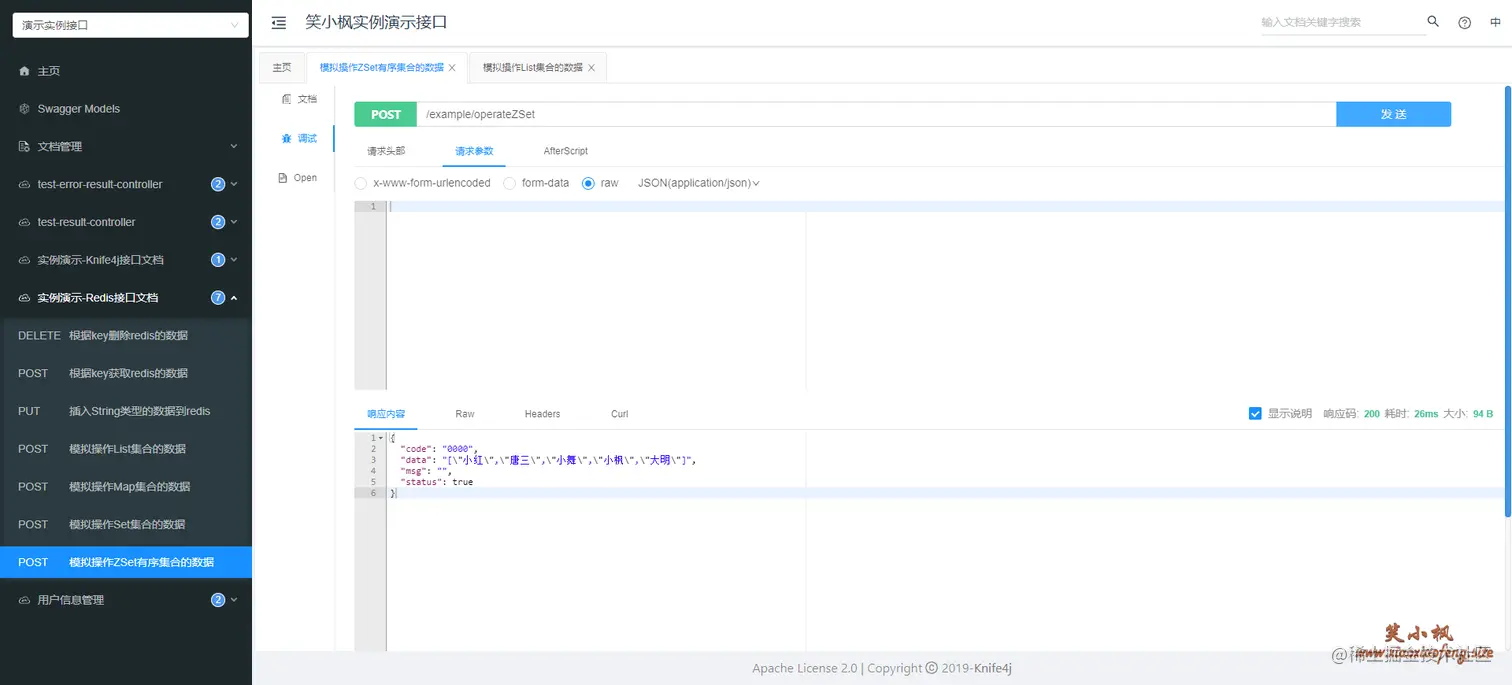Screen dimensions: 1512x685
Task: Open the AfterScript tab
Action: click(x=566, y=151)
